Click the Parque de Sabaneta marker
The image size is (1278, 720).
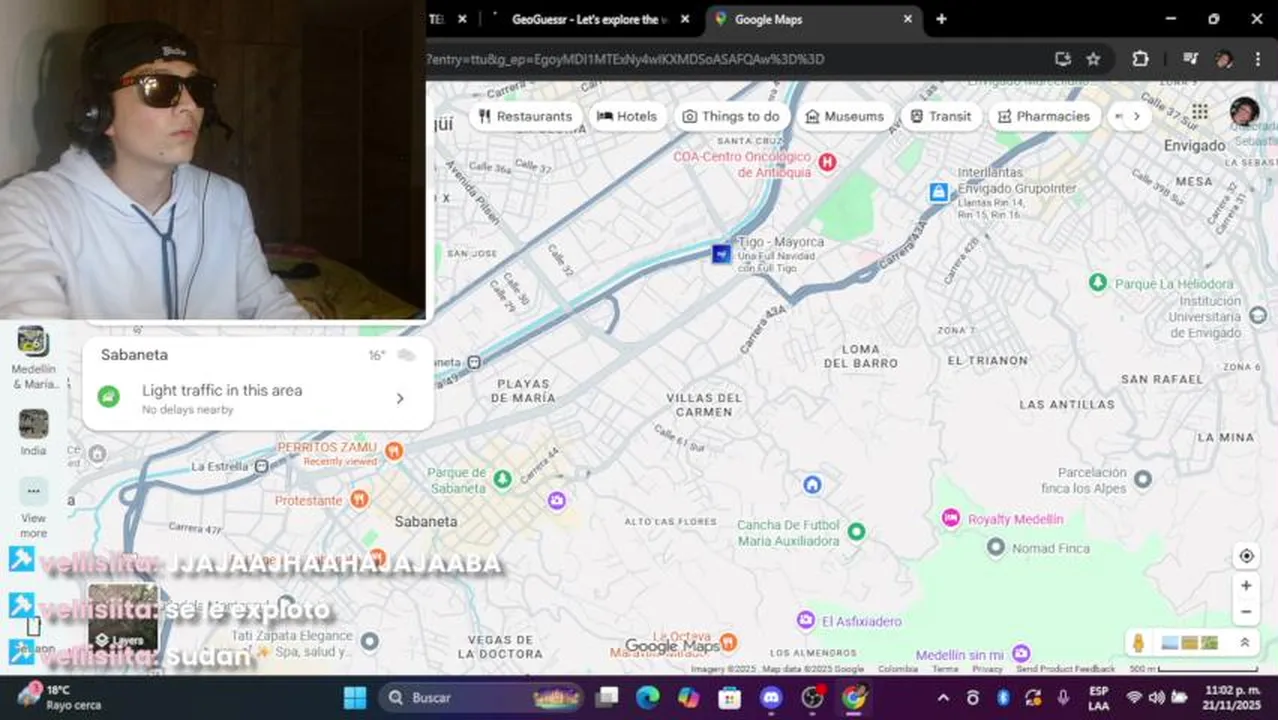pos(502,479)
